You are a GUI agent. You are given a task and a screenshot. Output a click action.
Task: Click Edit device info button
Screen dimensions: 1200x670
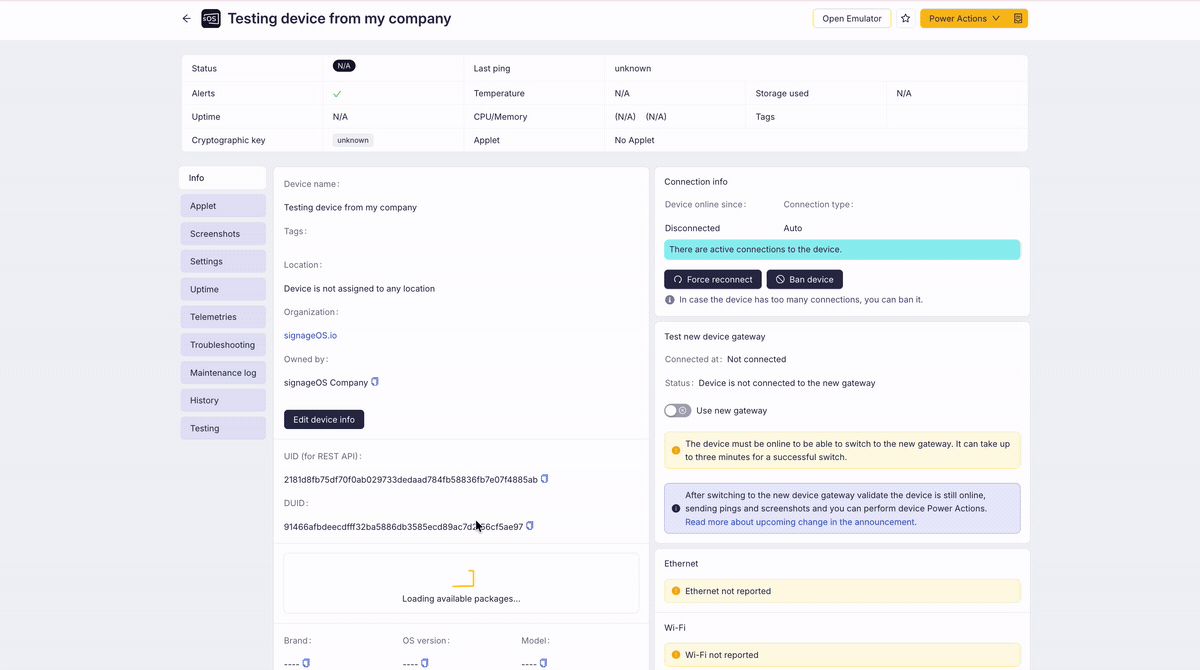324,419
